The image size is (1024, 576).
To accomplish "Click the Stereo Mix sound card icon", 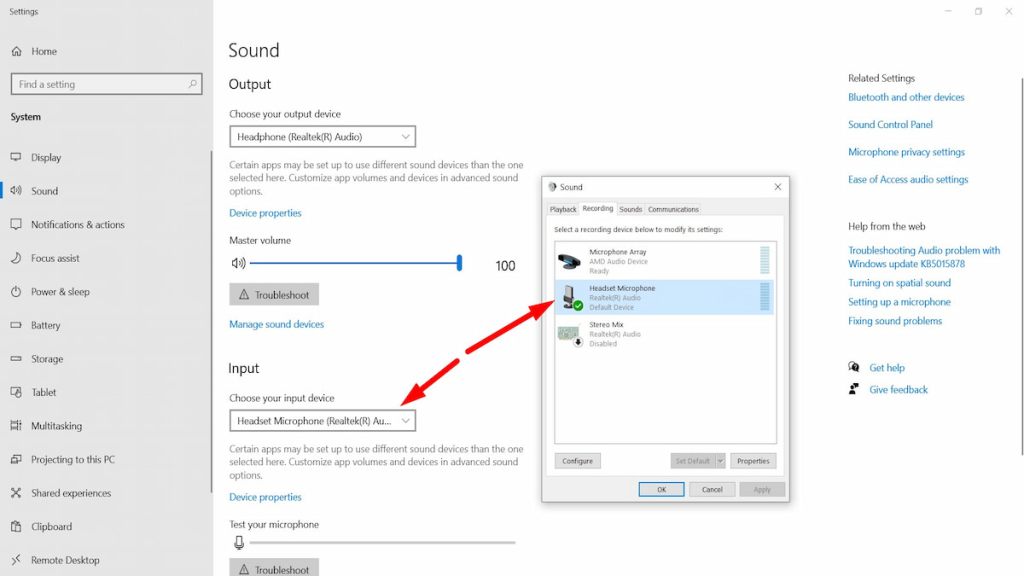I will point(569,335).
